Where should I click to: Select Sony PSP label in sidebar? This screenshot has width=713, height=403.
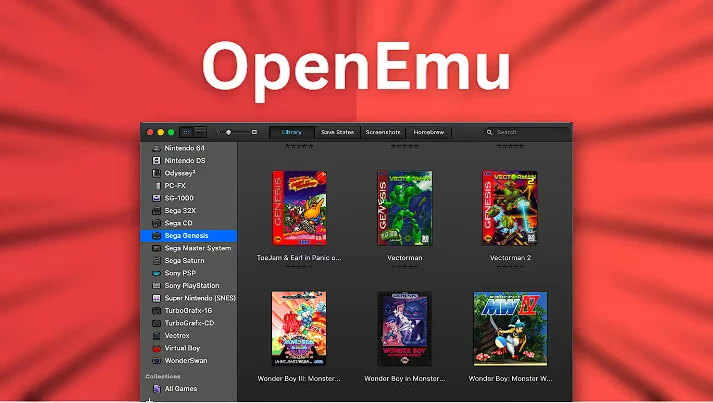(x=180, y=273)
